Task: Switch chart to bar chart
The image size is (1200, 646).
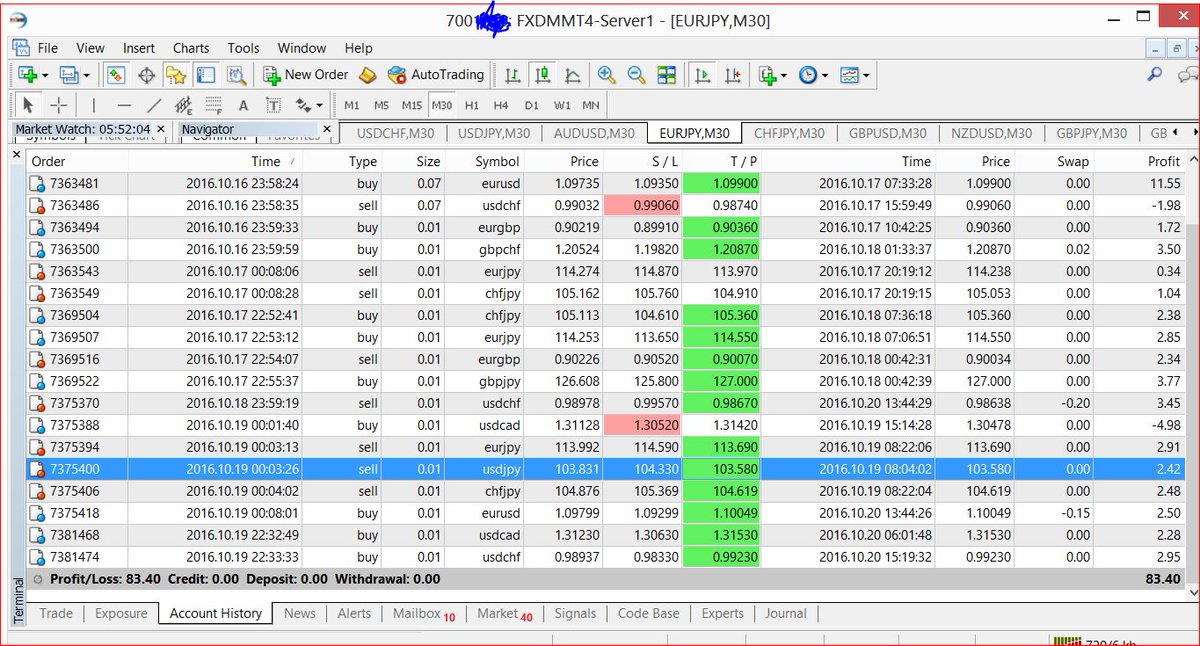Action: pyautogui.click(x=513, y=74)
